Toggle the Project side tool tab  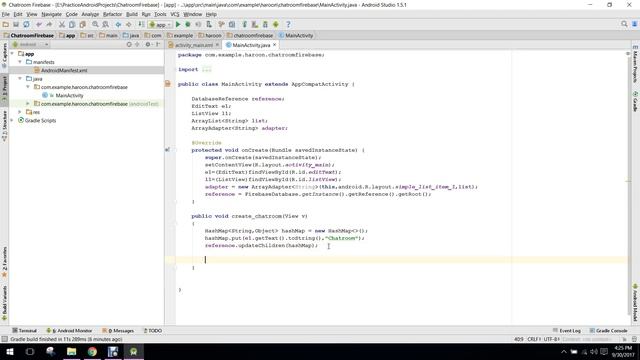point(4,89)
